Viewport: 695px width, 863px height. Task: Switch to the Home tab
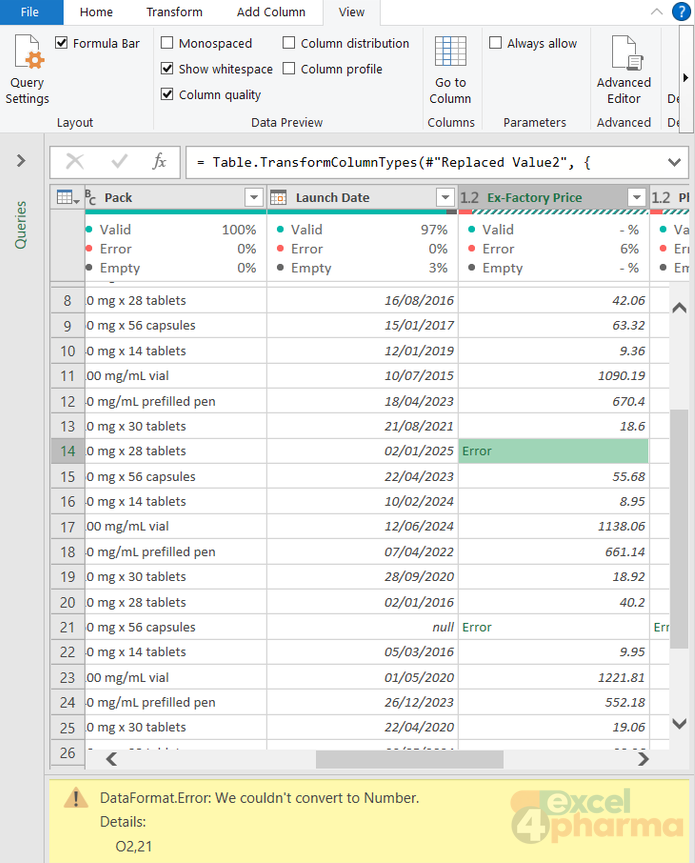coord(96,12)
